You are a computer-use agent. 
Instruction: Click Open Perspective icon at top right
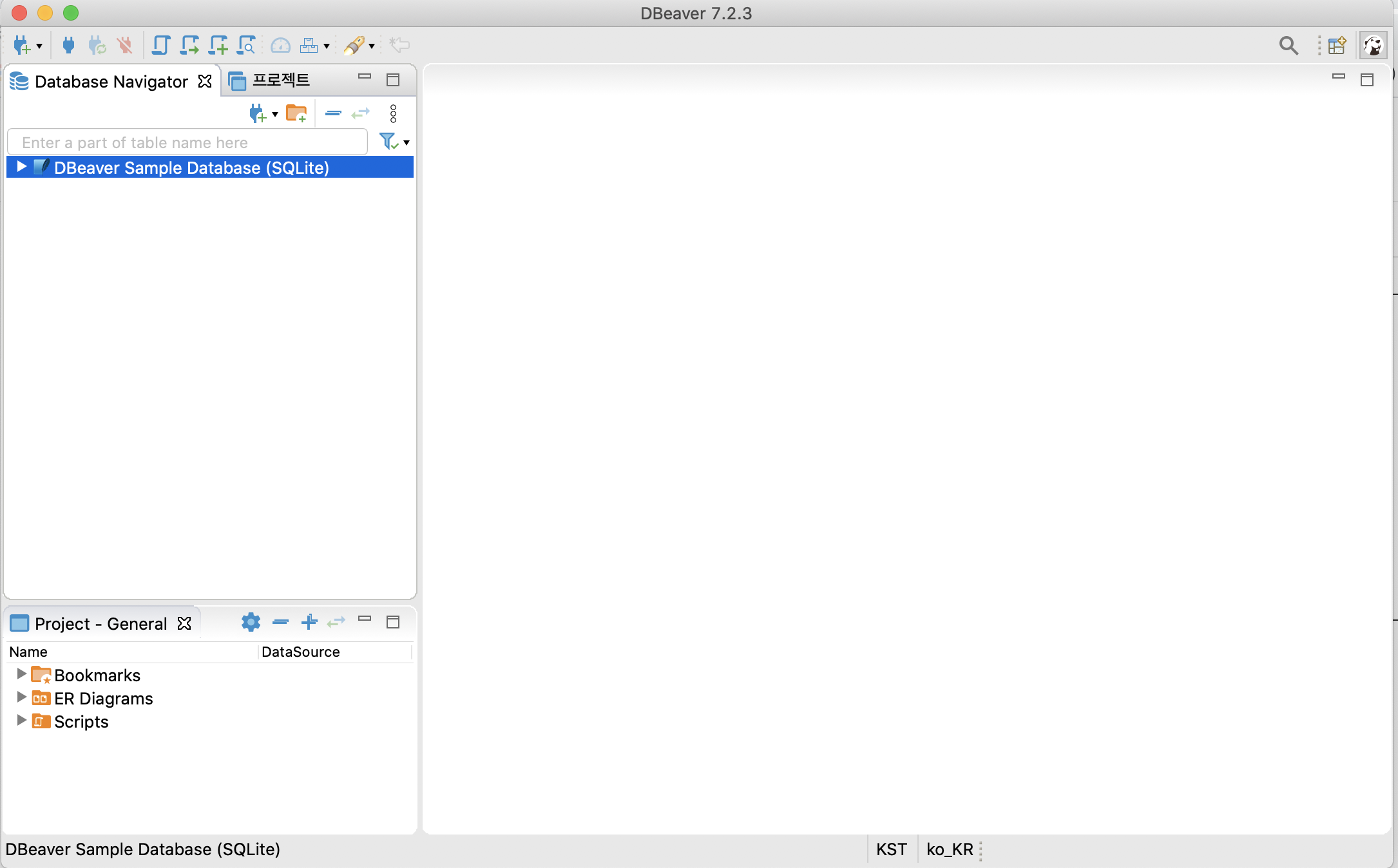coord(1337,45)
